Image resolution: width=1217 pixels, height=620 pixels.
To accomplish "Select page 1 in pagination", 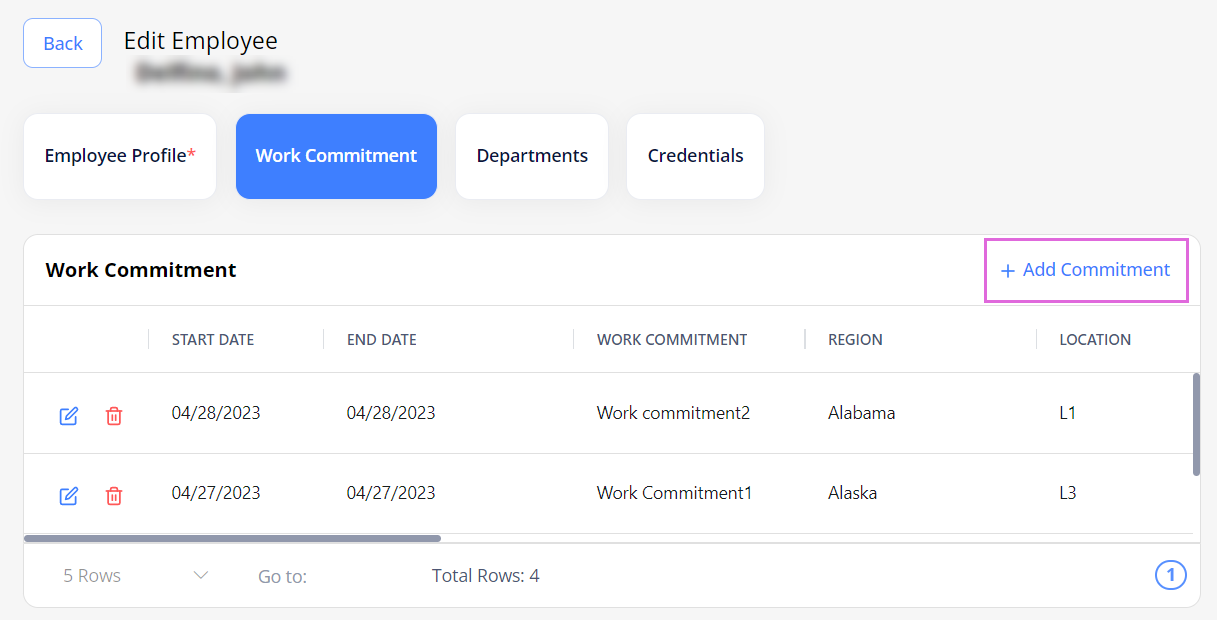I will point(1171,575).
